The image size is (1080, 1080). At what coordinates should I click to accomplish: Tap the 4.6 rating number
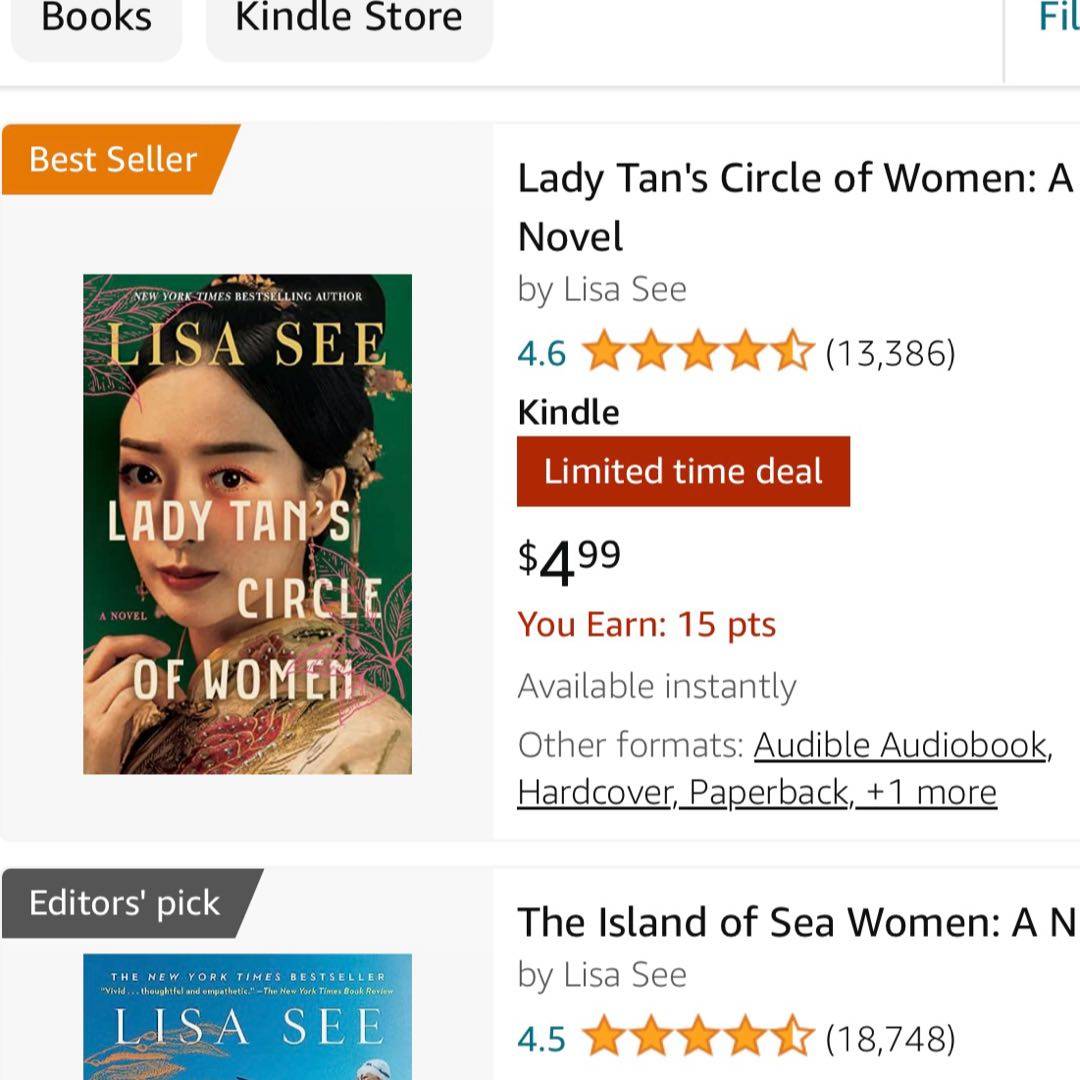[x=541, y=353]
